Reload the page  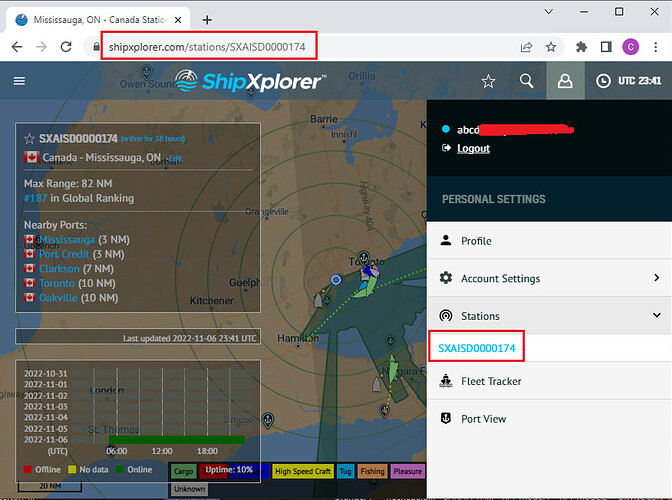coord(66,47)
